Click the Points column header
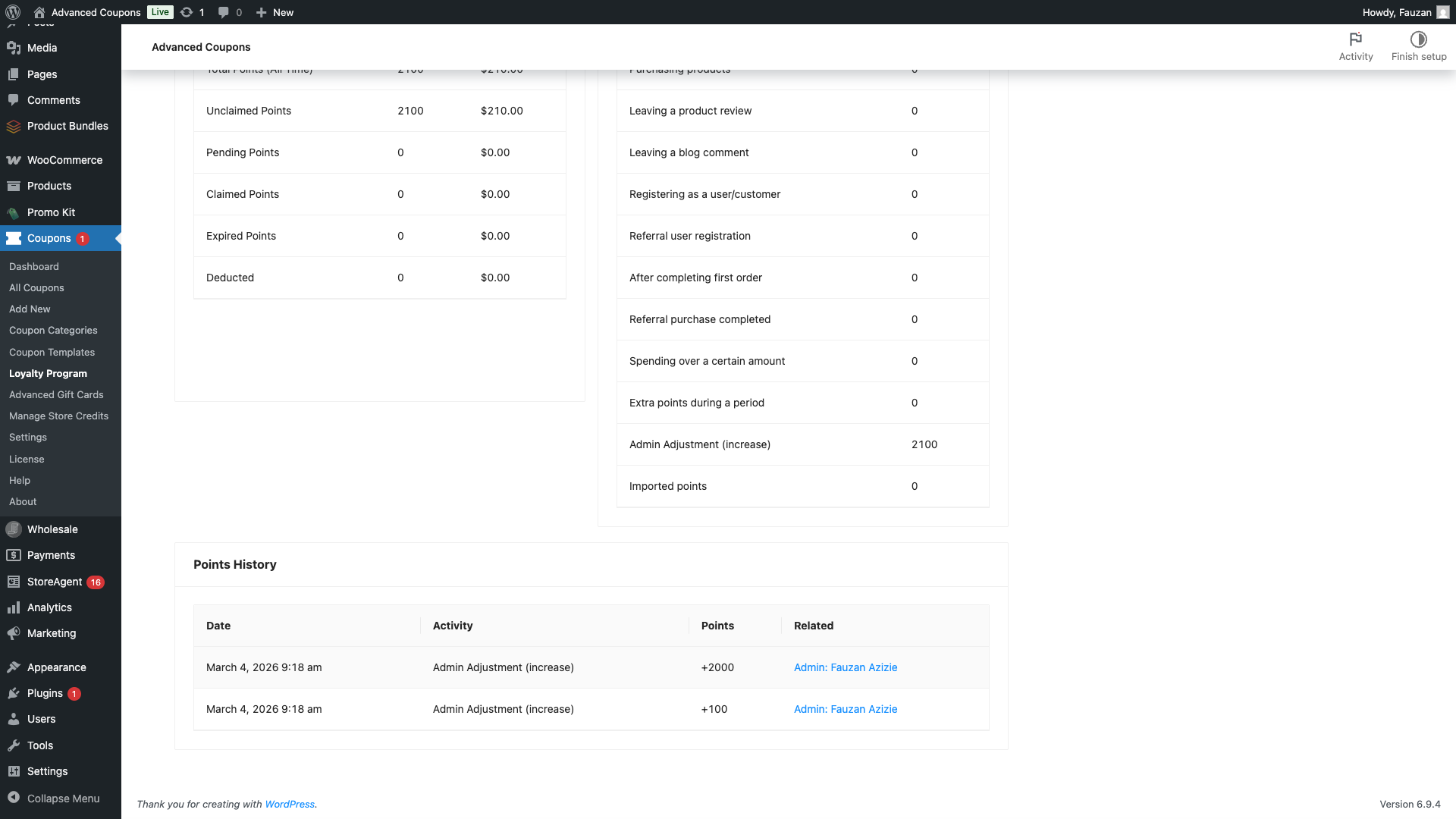Image resolution: width=1456 pixels, height=819 pixels. coord(717,626)
